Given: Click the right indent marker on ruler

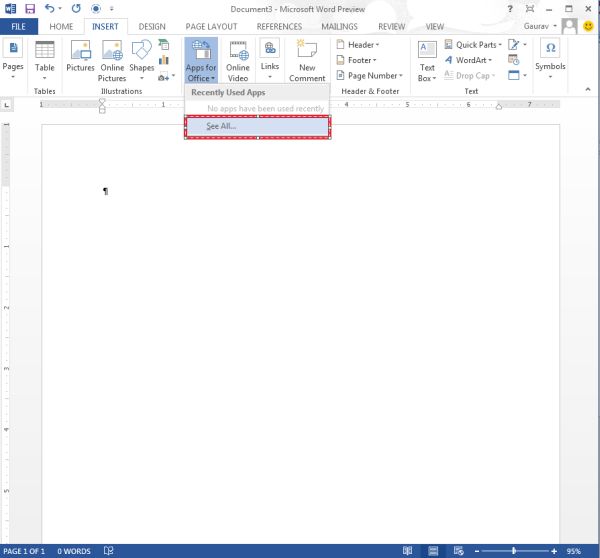Looking at the screenshot, I should [499, 107].
